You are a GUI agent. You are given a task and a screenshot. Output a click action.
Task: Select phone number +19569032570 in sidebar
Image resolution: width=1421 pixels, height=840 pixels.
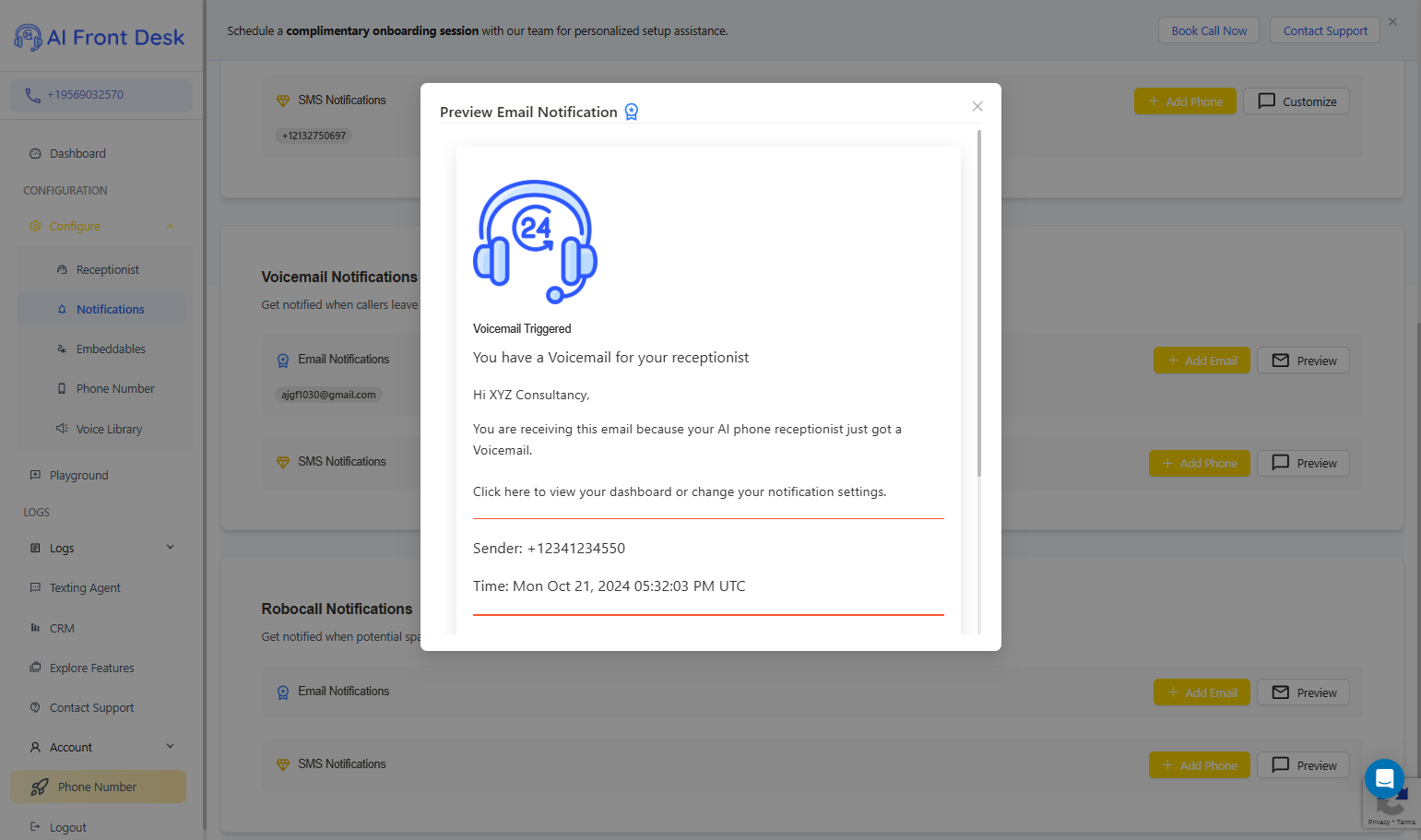point(101,95)
